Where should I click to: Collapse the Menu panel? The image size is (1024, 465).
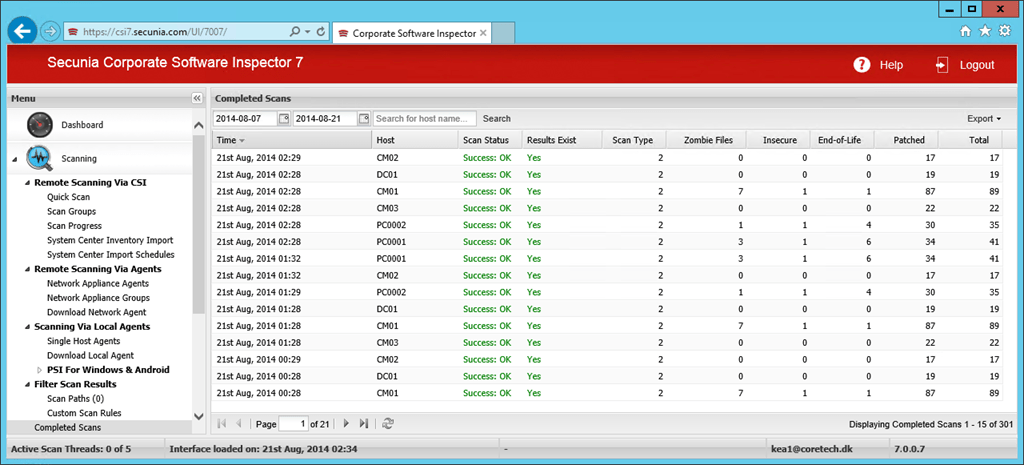point(197,99)
